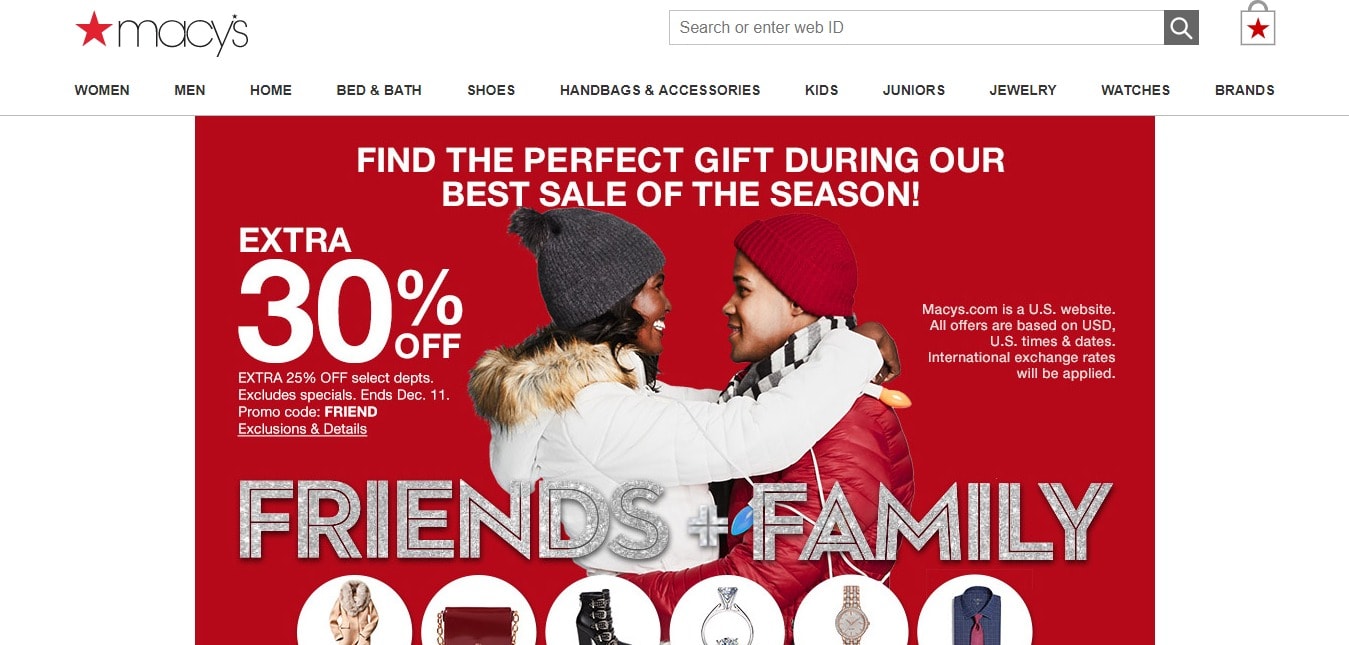Click the search magnifier icon
Image resolution: width=1349 pixels, height=645 pixels.
coord(1181,28)
